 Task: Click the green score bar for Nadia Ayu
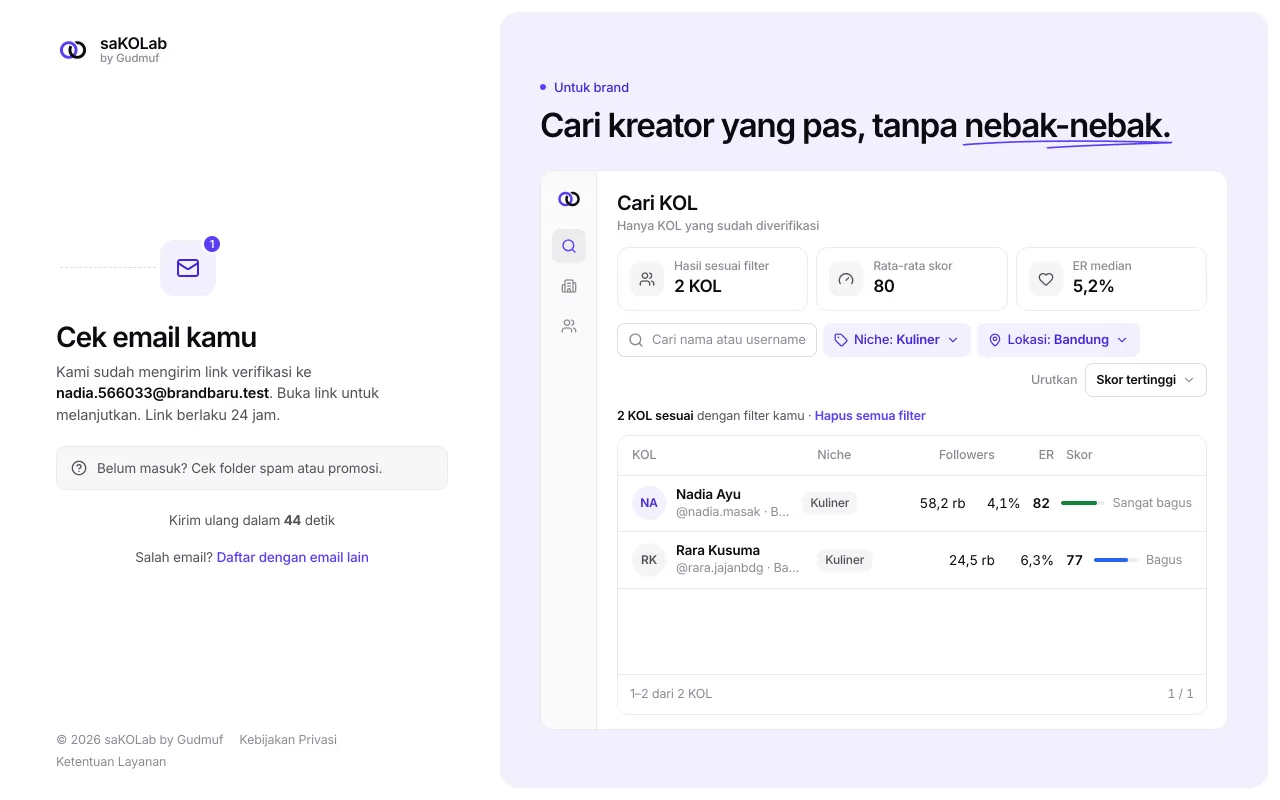[x=1083, y=503]
